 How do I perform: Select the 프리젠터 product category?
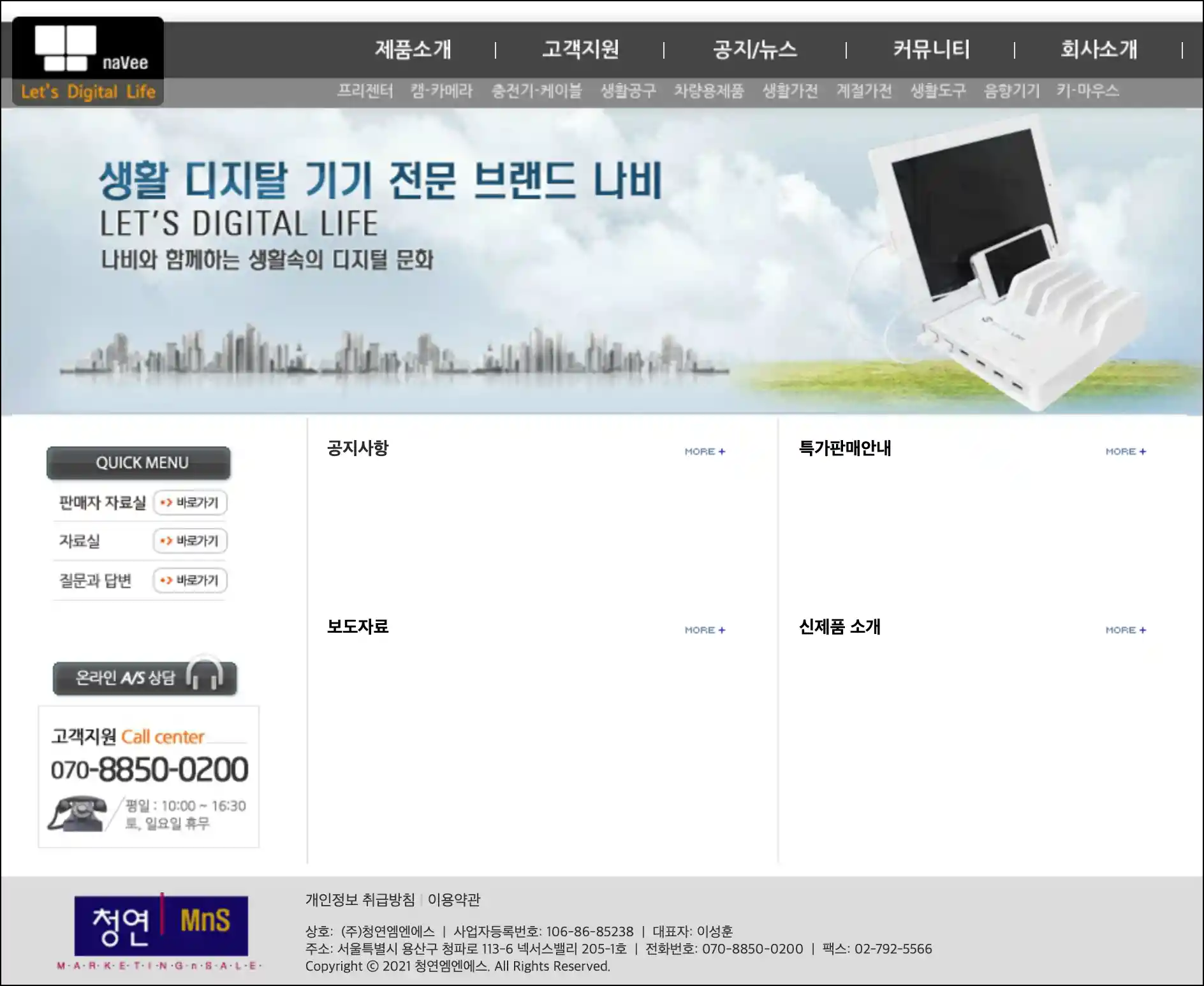pyautogui.click(x=365, y=91)
